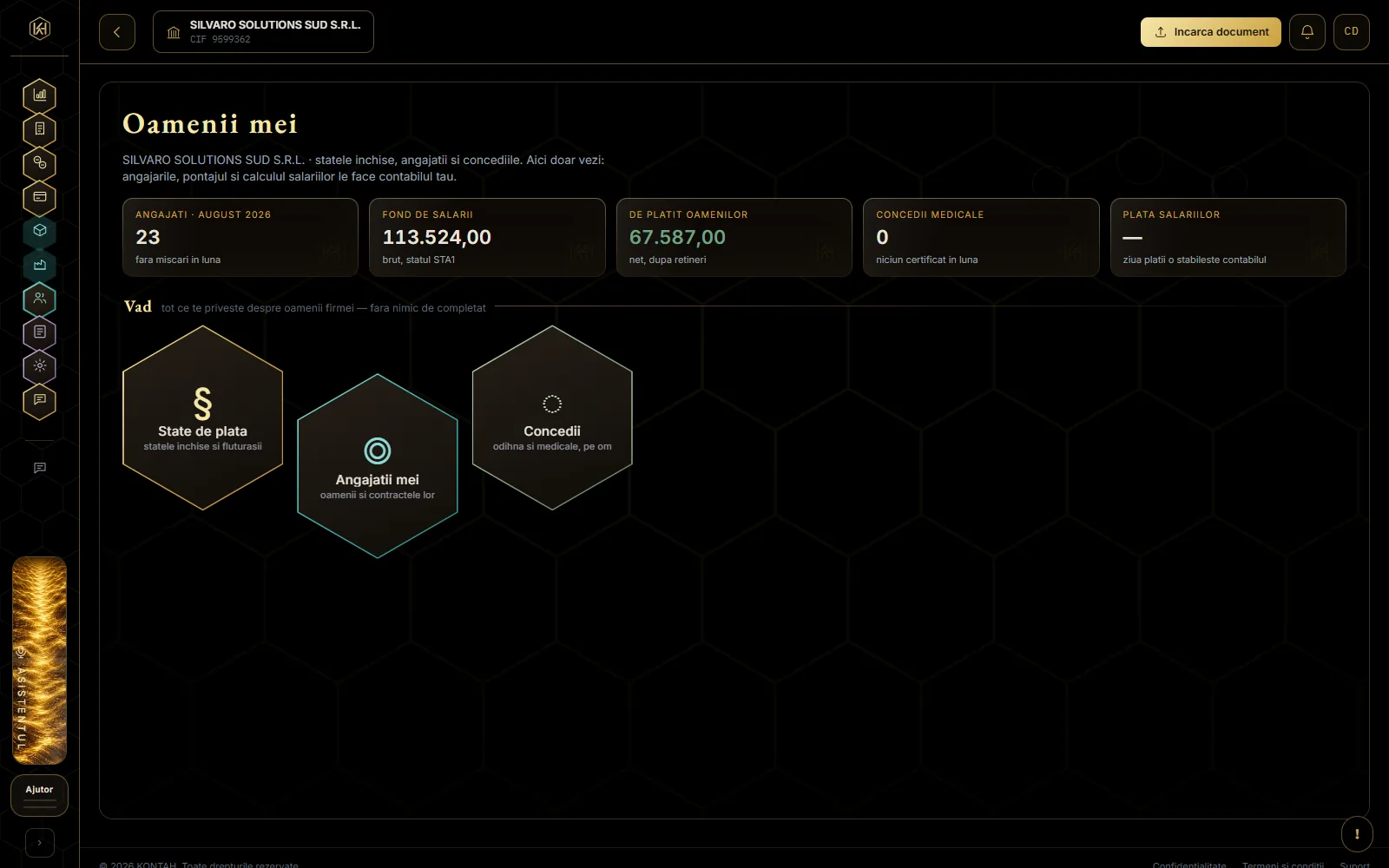The height and width of the screenshot is (868, 1389).
Task: Open the golden ASISTENTUL assistant panel
Action: click(39, 661)
